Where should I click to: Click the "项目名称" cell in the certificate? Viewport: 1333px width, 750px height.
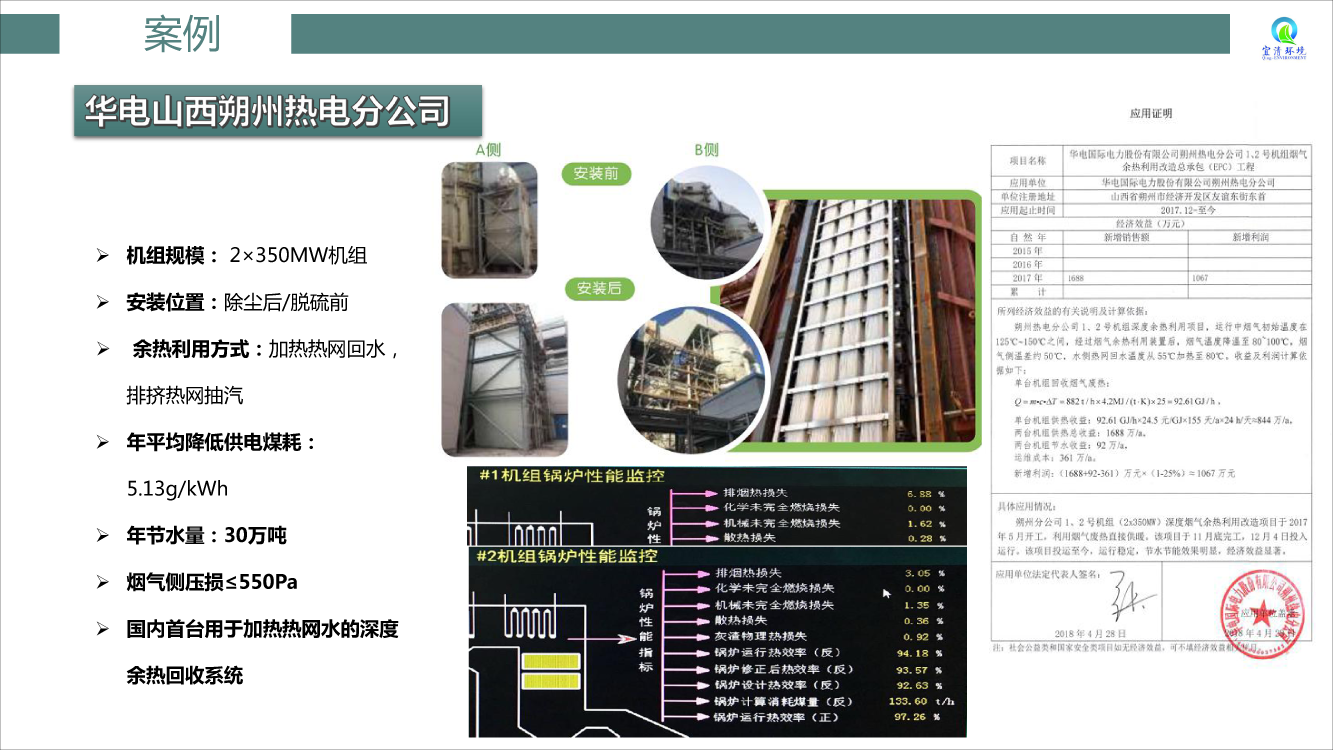[x=1027, y=161]
